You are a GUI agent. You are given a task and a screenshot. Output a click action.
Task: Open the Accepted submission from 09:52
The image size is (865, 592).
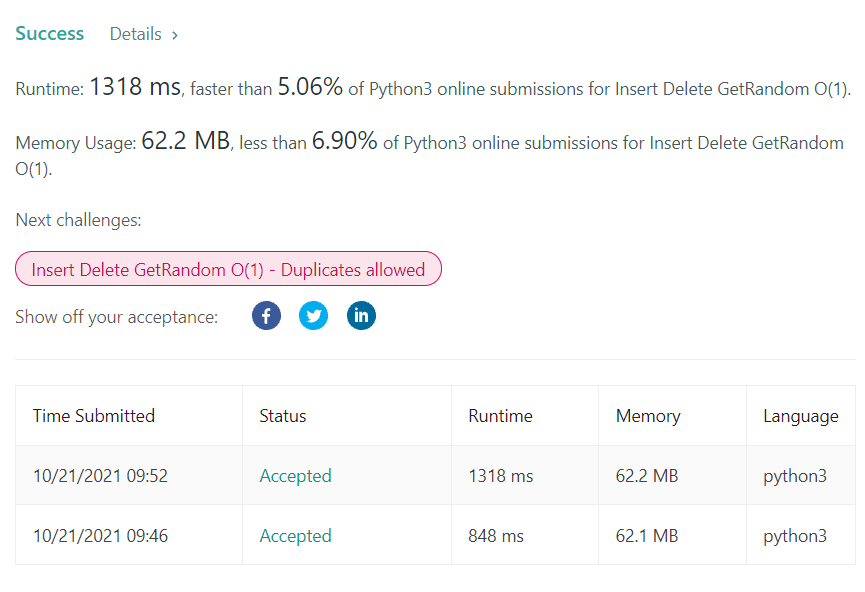click(x=295, y=476)
